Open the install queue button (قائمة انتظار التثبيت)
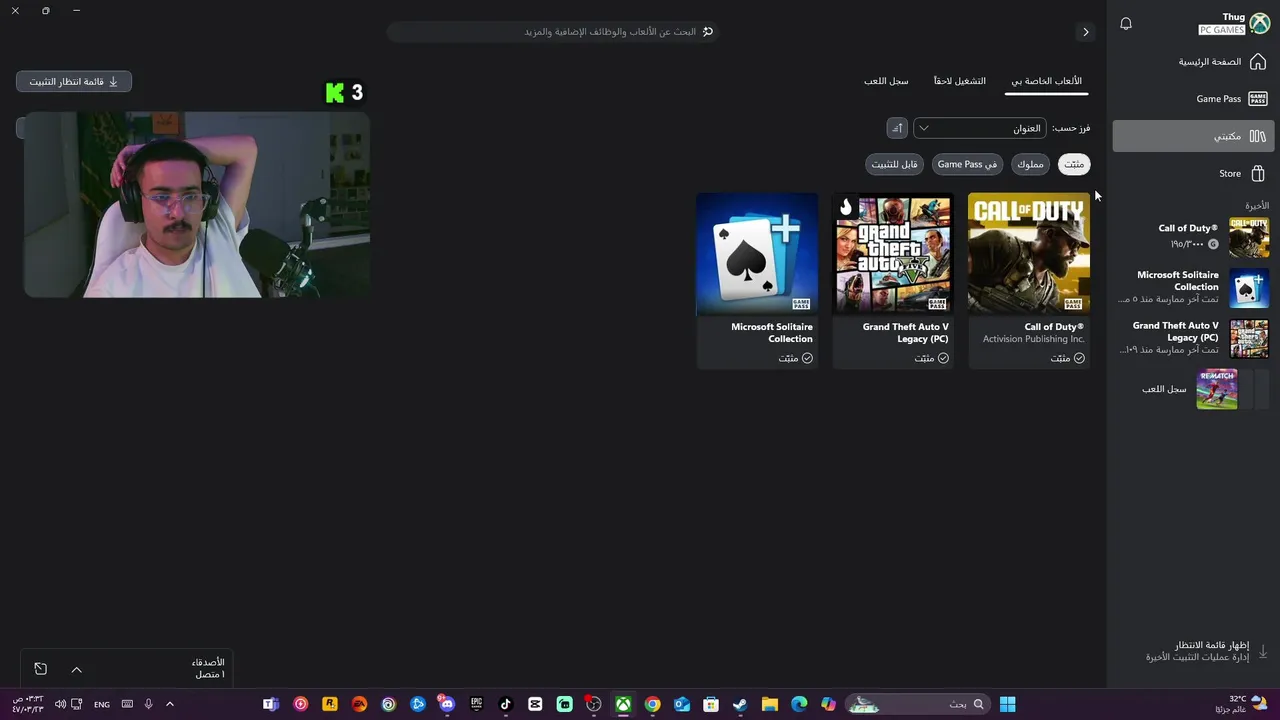The height and width of the screenshot is (720, 1280). pos(74,82)
